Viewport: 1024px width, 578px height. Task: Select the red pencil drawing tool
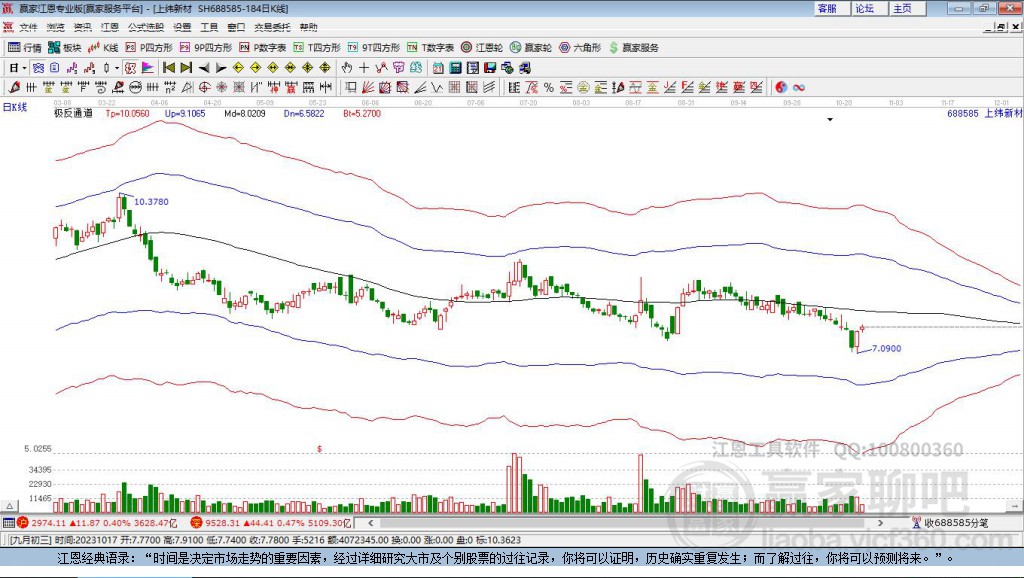[x=14, y=87]
